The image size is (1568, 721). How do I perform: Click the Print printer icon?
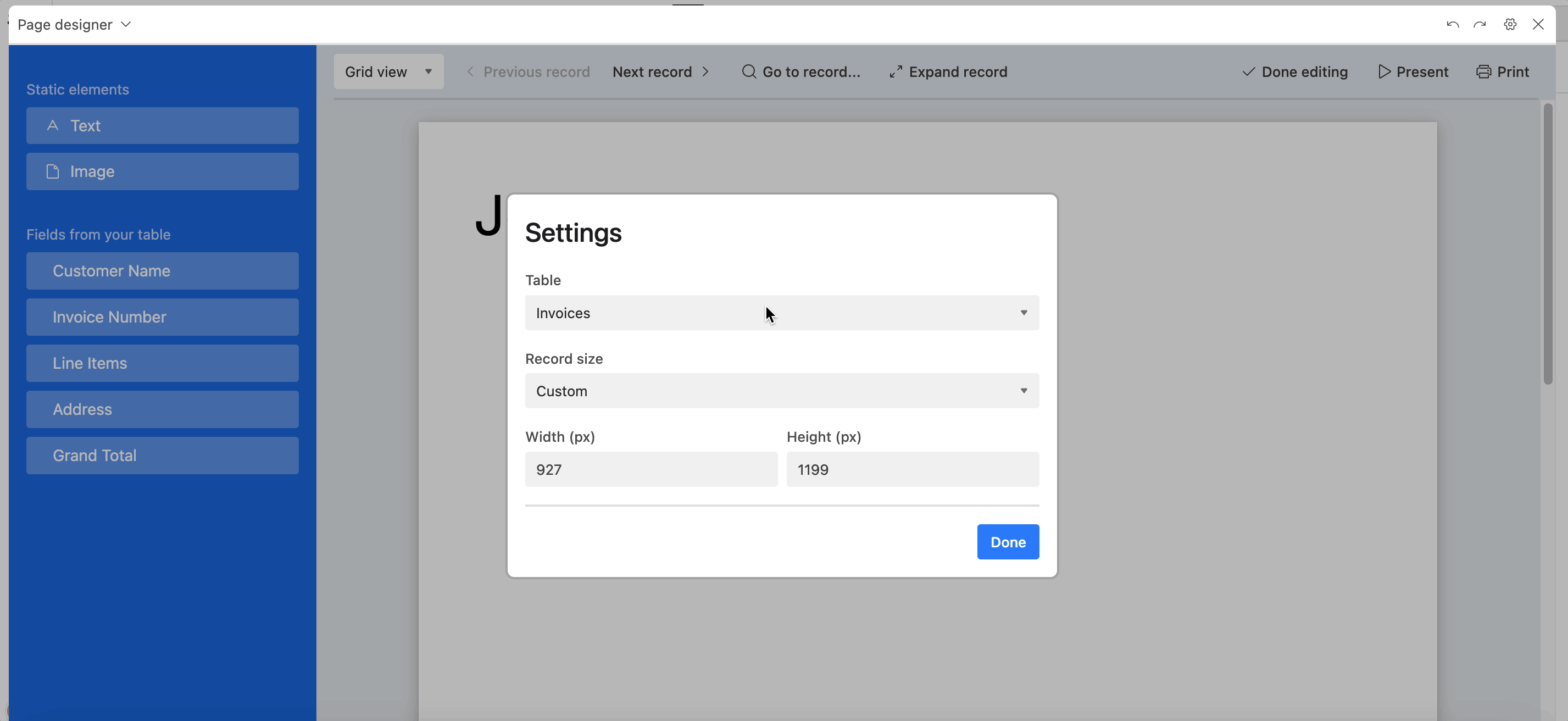point(1483,72)
